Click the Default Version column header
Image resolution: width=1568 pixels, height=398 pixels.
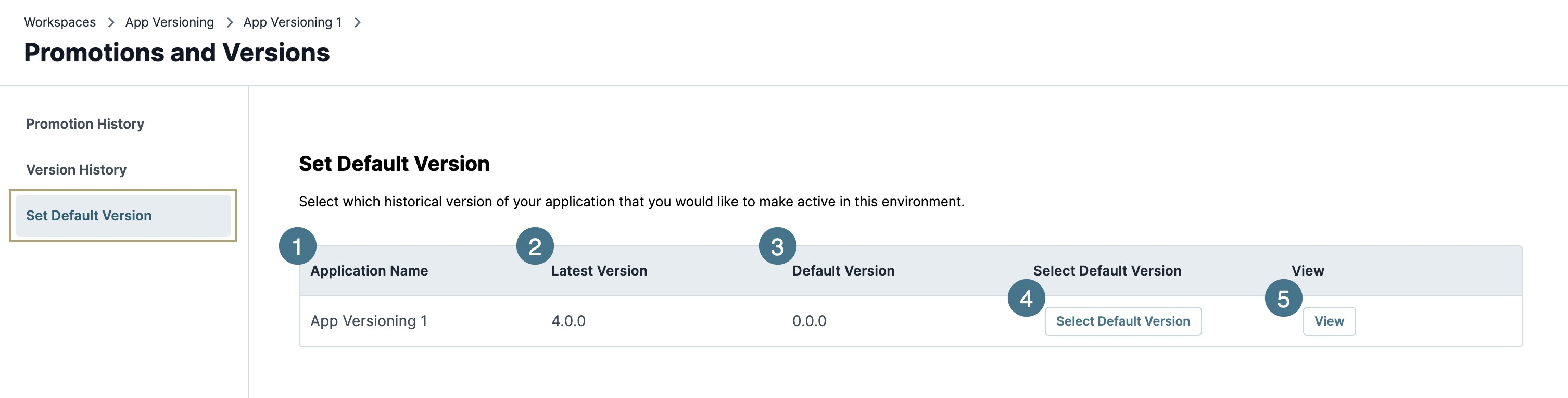[x=843, y=270]
